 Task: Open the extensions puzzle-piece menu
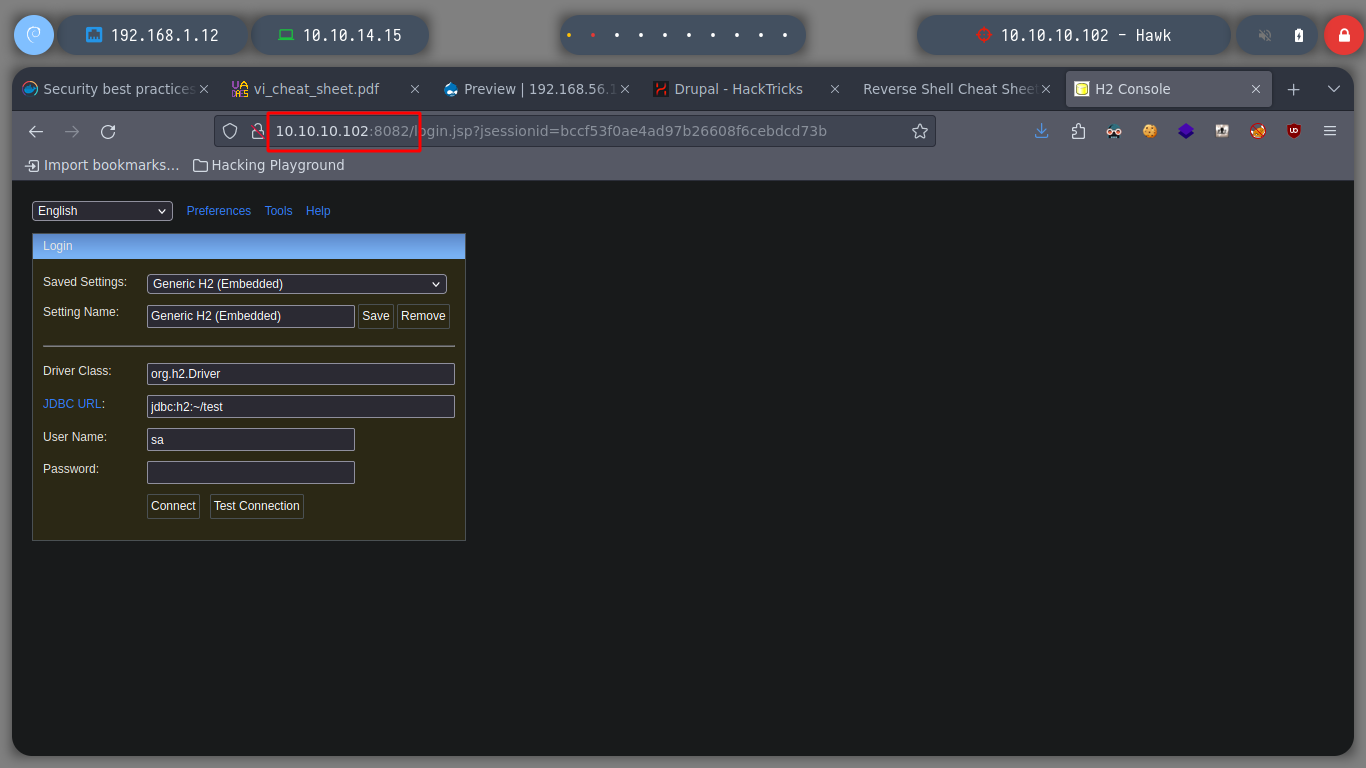(x=1078, y=131)
